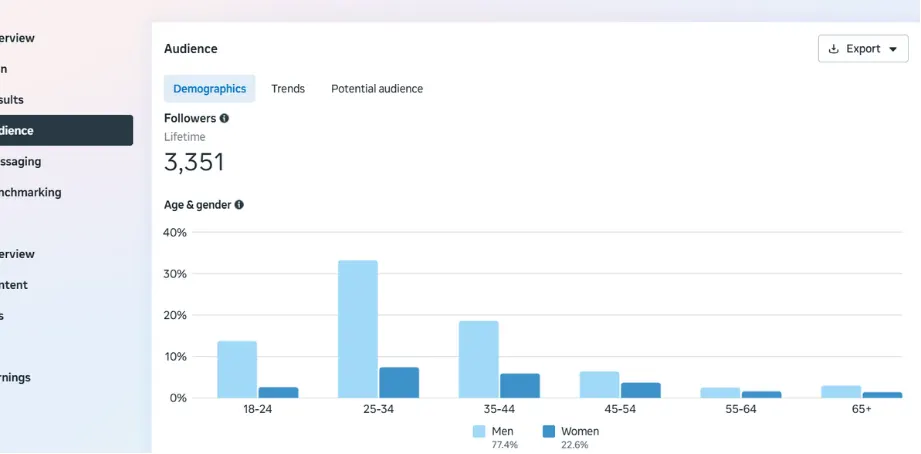Click the Lifetime label under Followers
This screenshot has width=921, height=454.
point(184,137)
